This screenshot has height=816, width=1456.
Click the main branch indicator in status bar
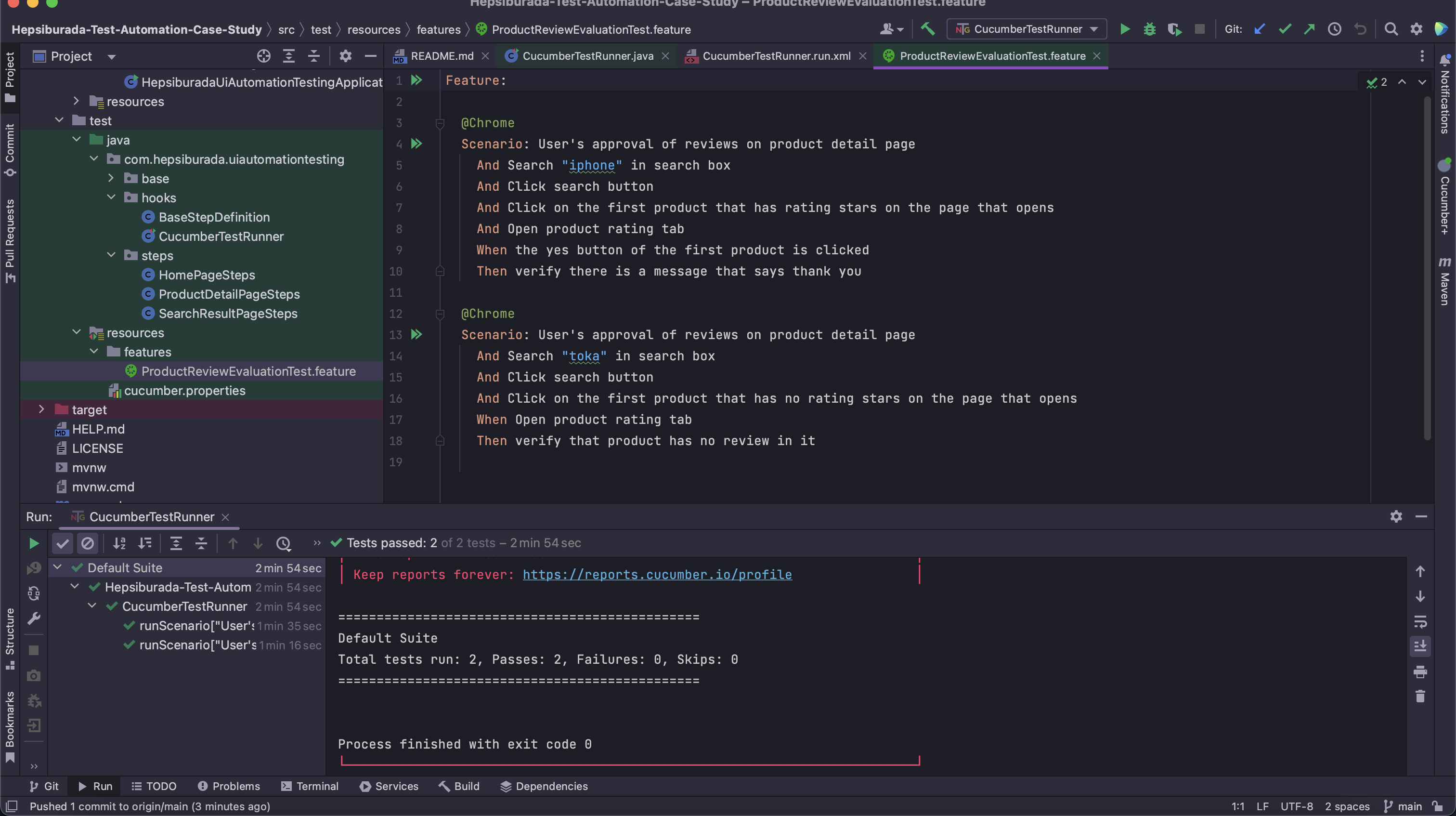[x=1408, y=806]
